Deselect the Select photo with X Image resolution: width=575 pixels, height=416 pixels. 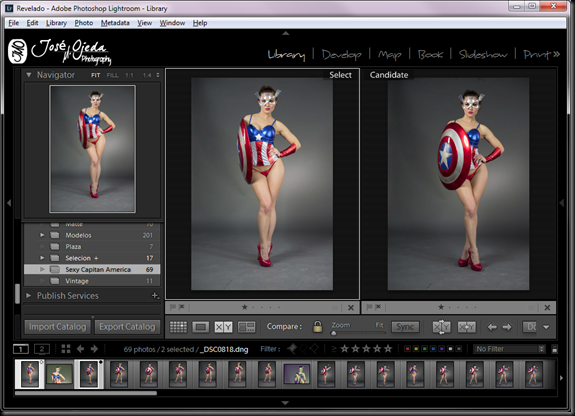click(x=351, y=307)
